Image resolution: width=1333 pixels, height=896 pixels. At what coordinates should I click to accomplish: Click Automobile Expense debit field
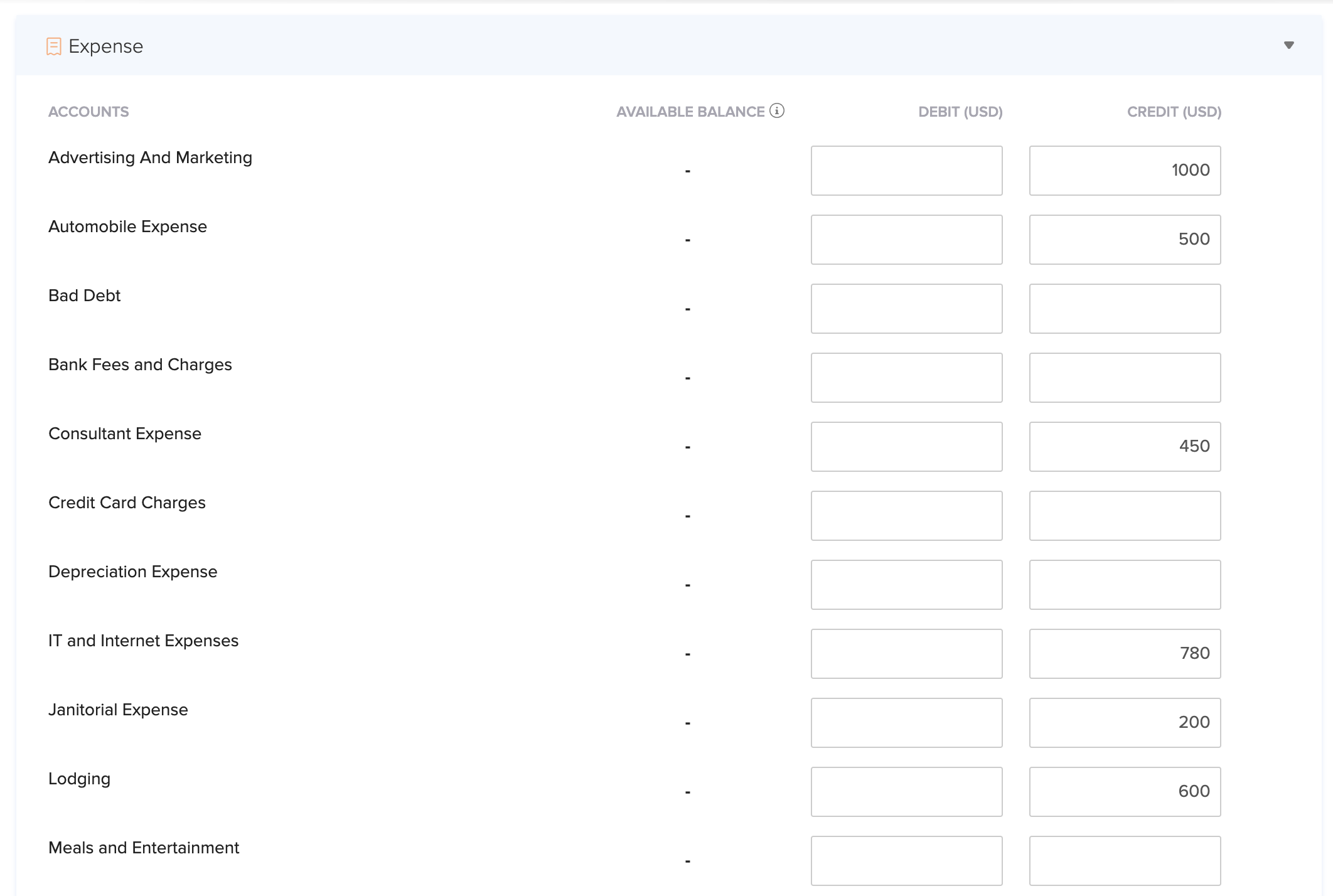pyautogui.click(x=906, y=240)
